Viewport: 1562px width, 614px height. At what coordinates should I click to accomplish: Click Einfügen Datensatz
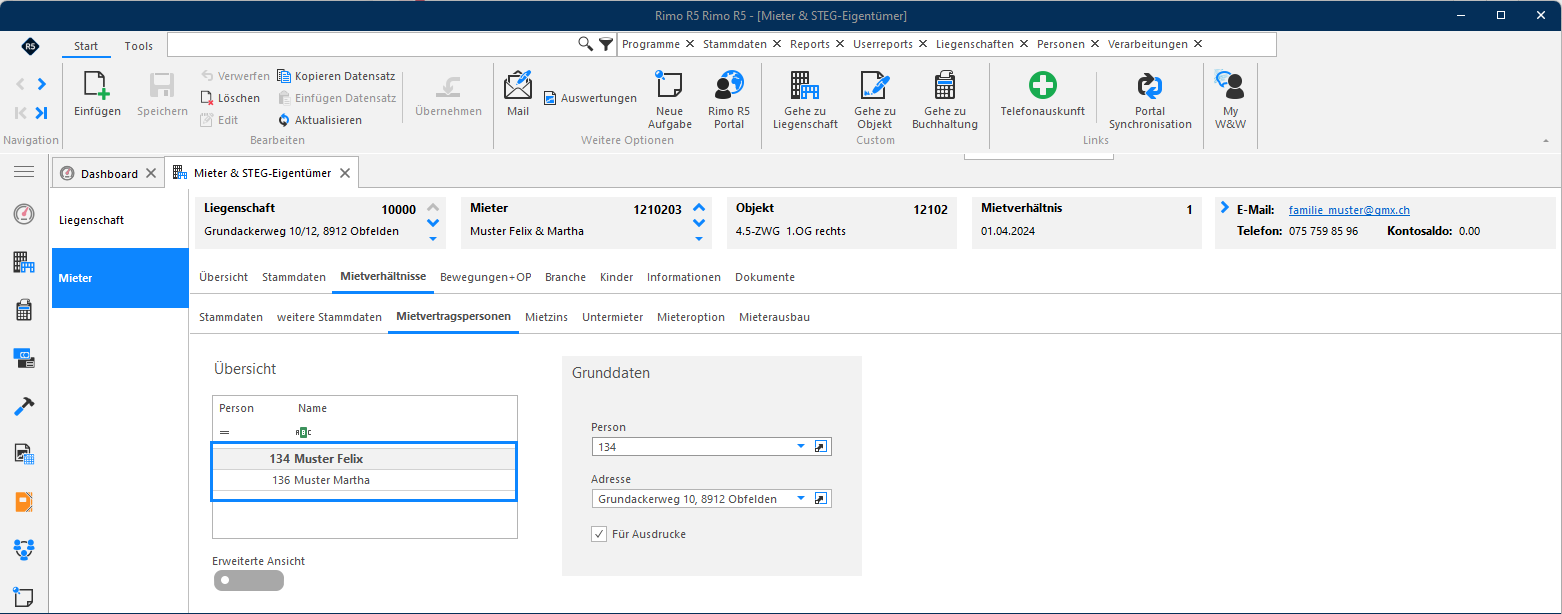coord(337,98)
